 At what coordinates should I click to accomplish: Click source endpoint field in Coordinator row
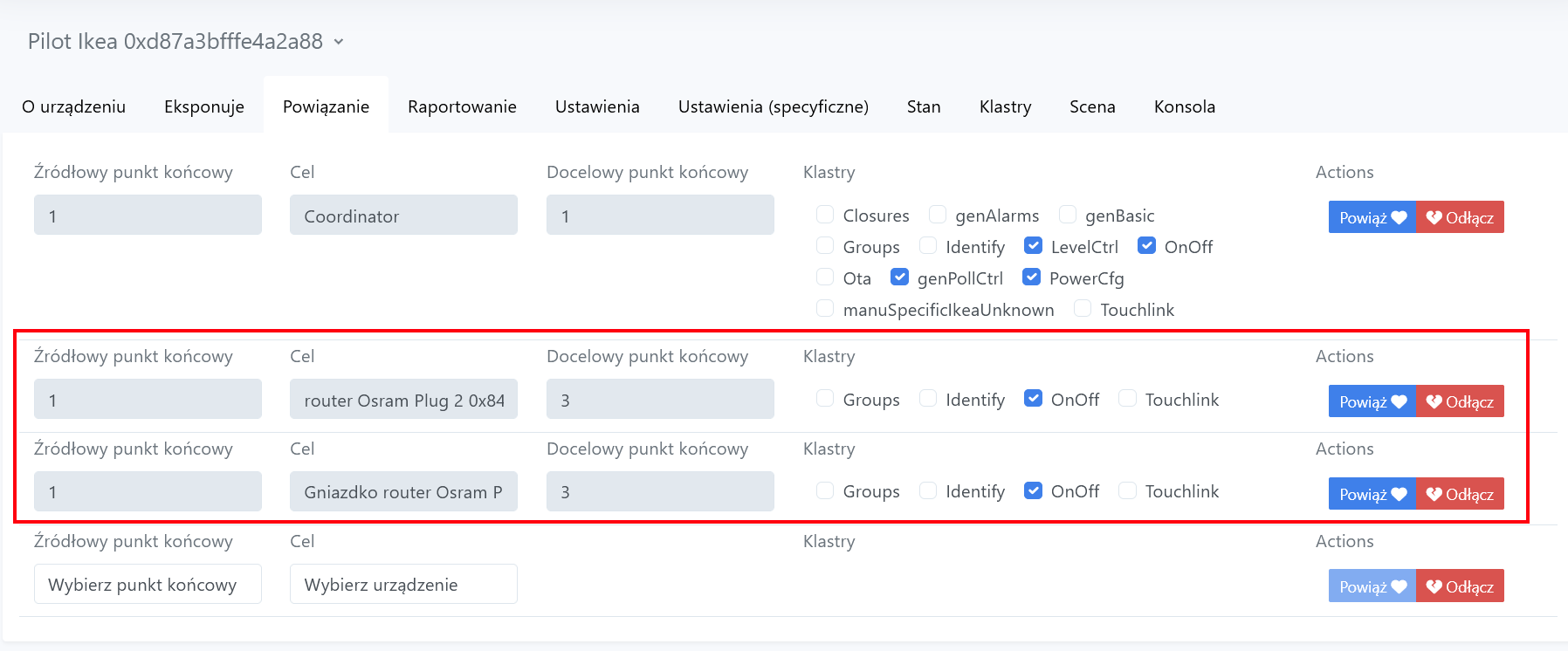148,215
